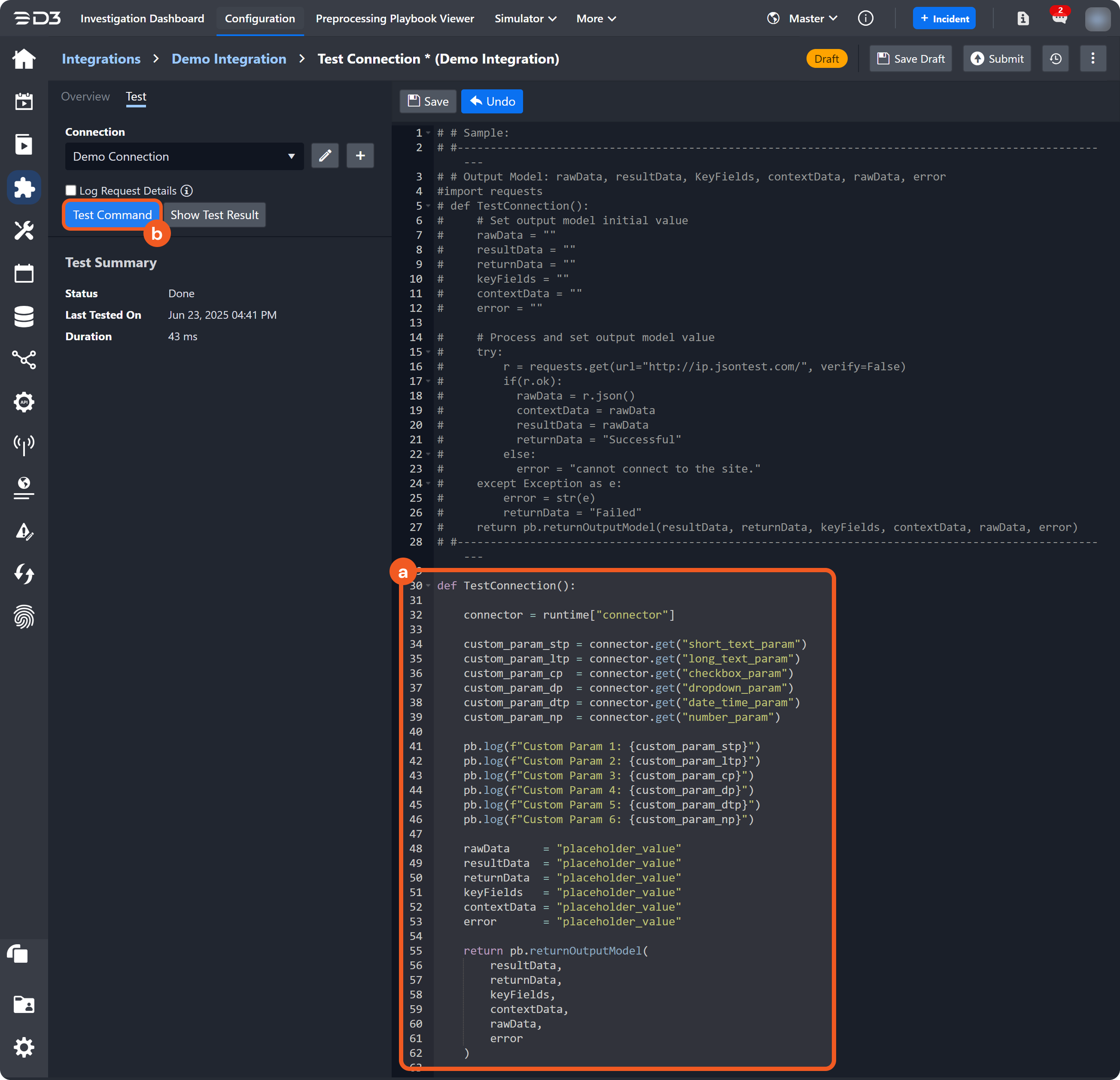The height and width of the screenshot is (1080, 1120).
Task: Open version history clock icon
Action: click(1056, 59)
